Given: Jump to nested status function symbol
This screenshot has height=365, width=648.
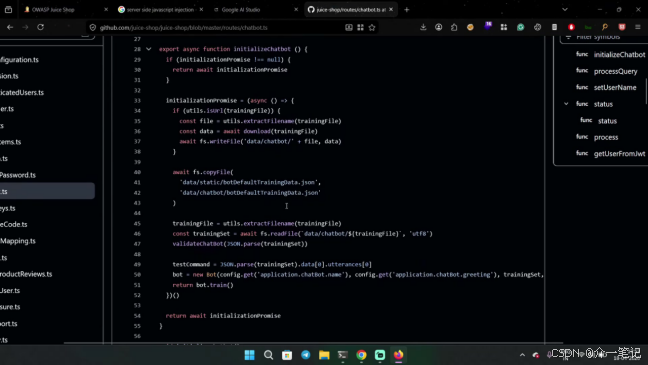Looking at the screenshot, I should [607, 121].
